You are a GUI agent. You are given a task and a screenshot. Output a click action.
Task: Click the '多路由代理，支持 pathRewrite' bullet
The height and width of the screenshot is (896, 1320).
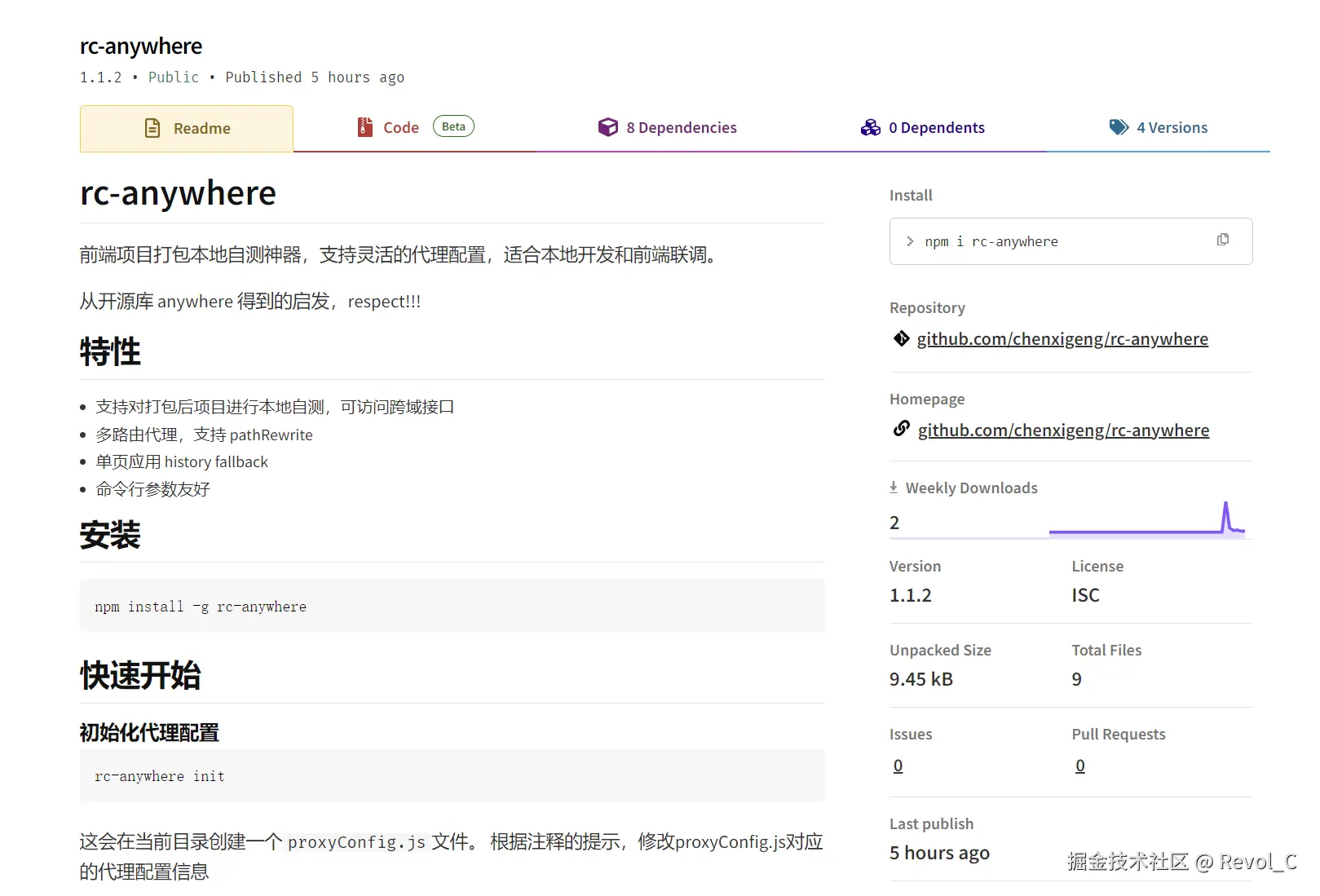pos(204,435)
